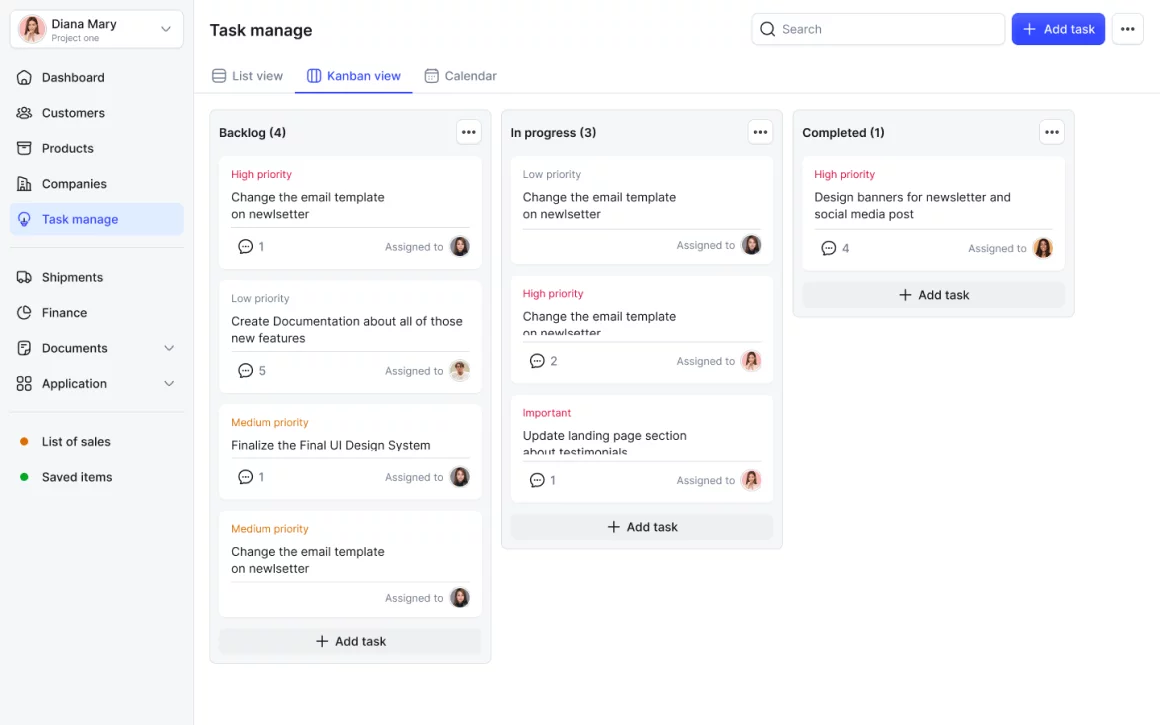Switch to the List view tab
This screenshot has width=1160, height=725.
247,76
